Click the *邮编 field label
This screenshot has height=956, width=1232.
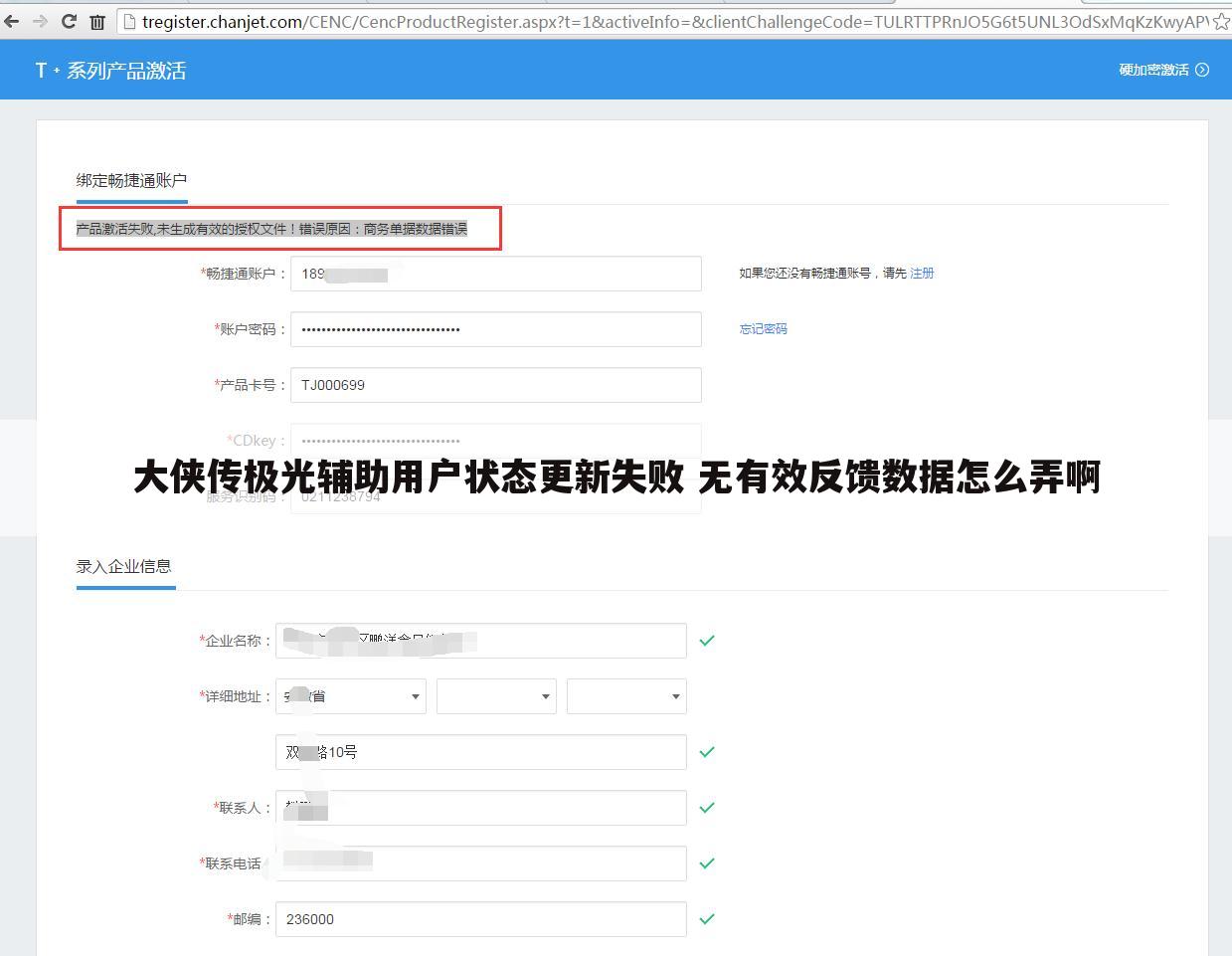tap(249, 919)
